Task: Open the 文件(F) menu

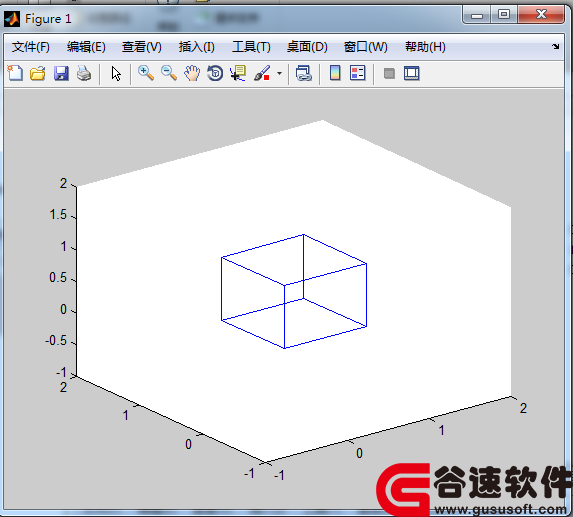Action: click(x=31, y=47)
